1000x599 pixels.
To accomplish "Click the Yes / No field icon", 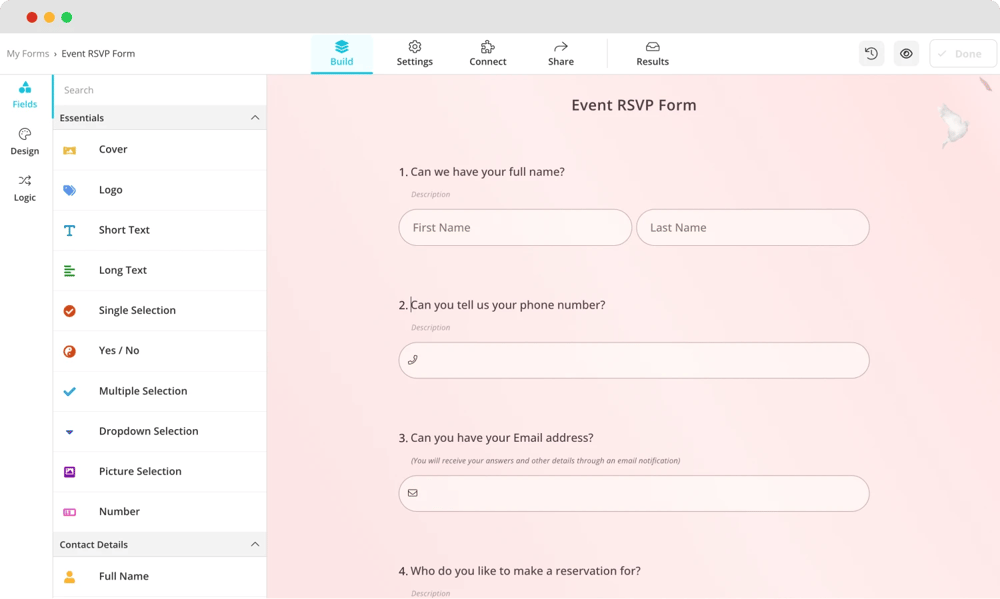I will (70, 350).
